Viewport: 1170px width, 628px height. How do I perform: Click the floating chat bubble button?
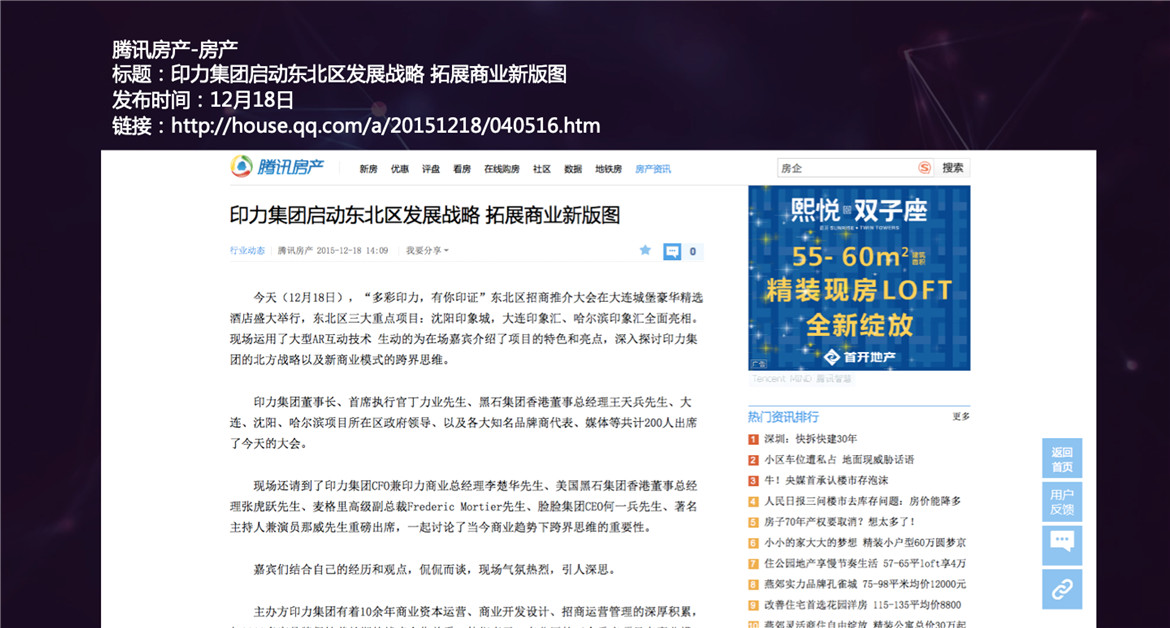click(1062, 544)
